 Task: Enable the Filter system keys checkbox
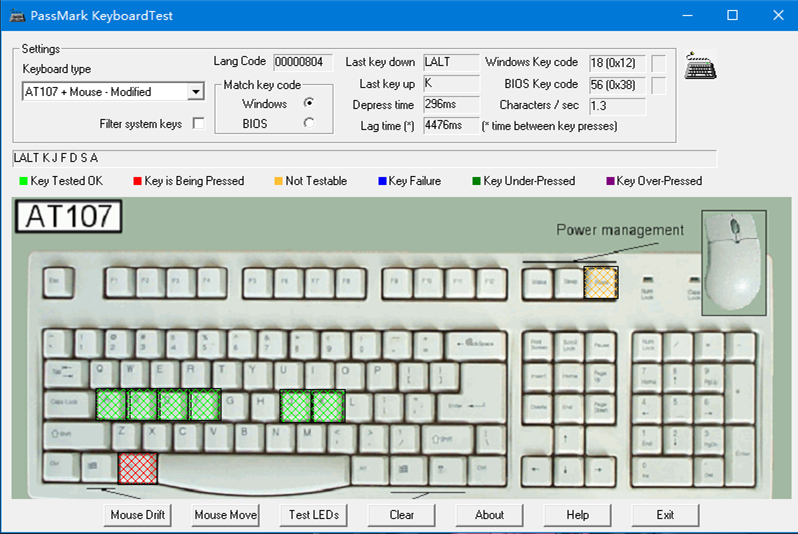[x=198, y=123]
